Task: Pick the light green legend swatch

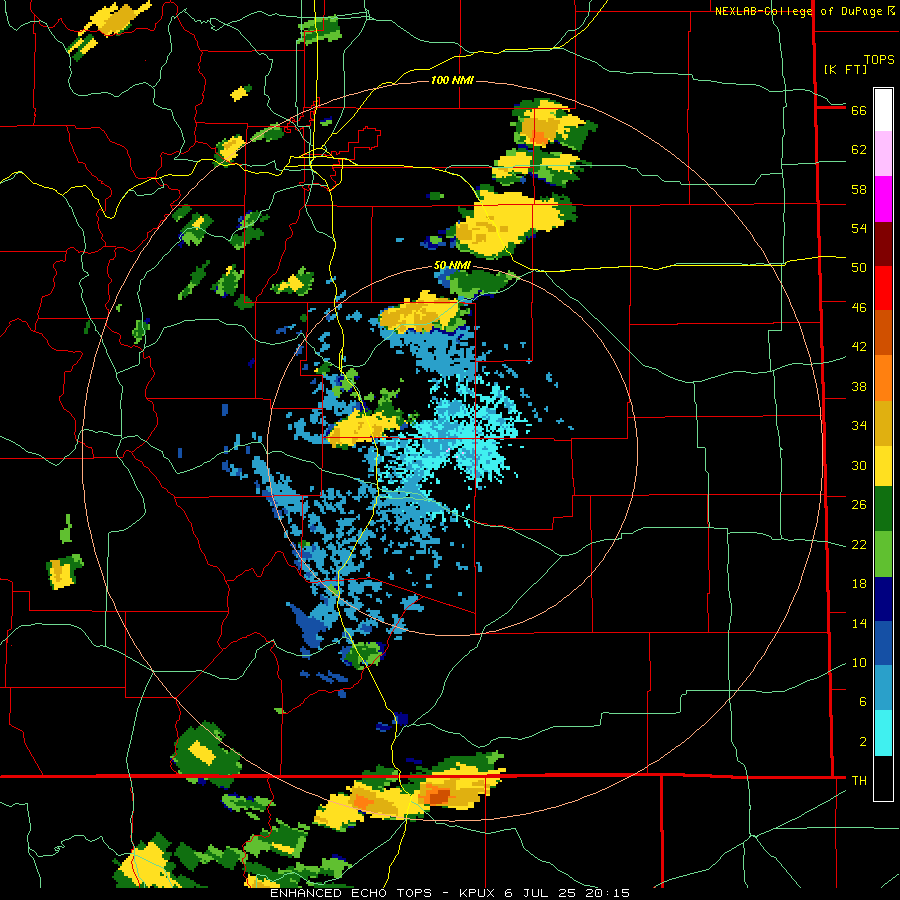Action: [883, 554]
